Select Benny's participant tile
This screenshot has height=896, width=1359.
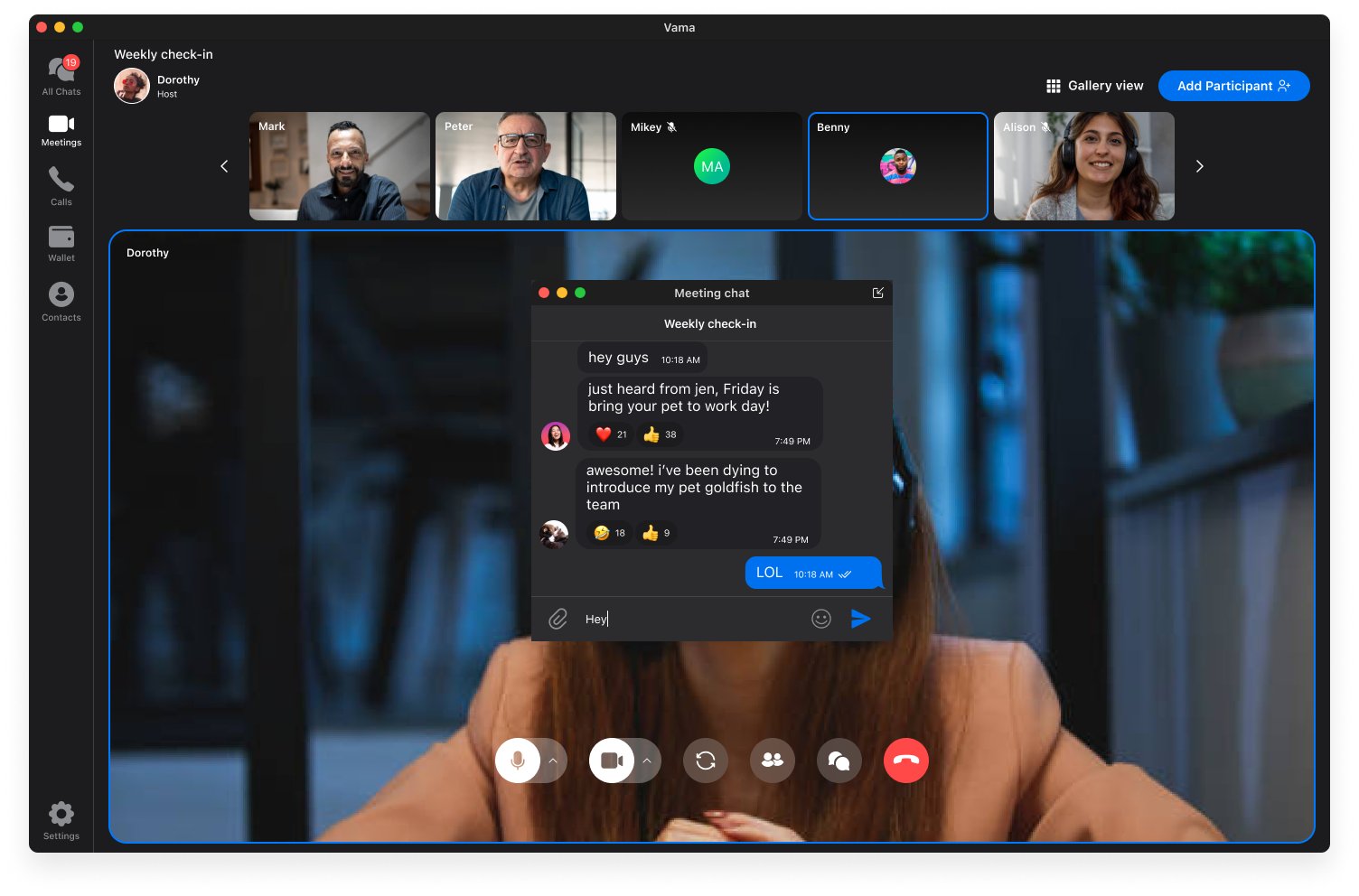[x=898, y=166]
